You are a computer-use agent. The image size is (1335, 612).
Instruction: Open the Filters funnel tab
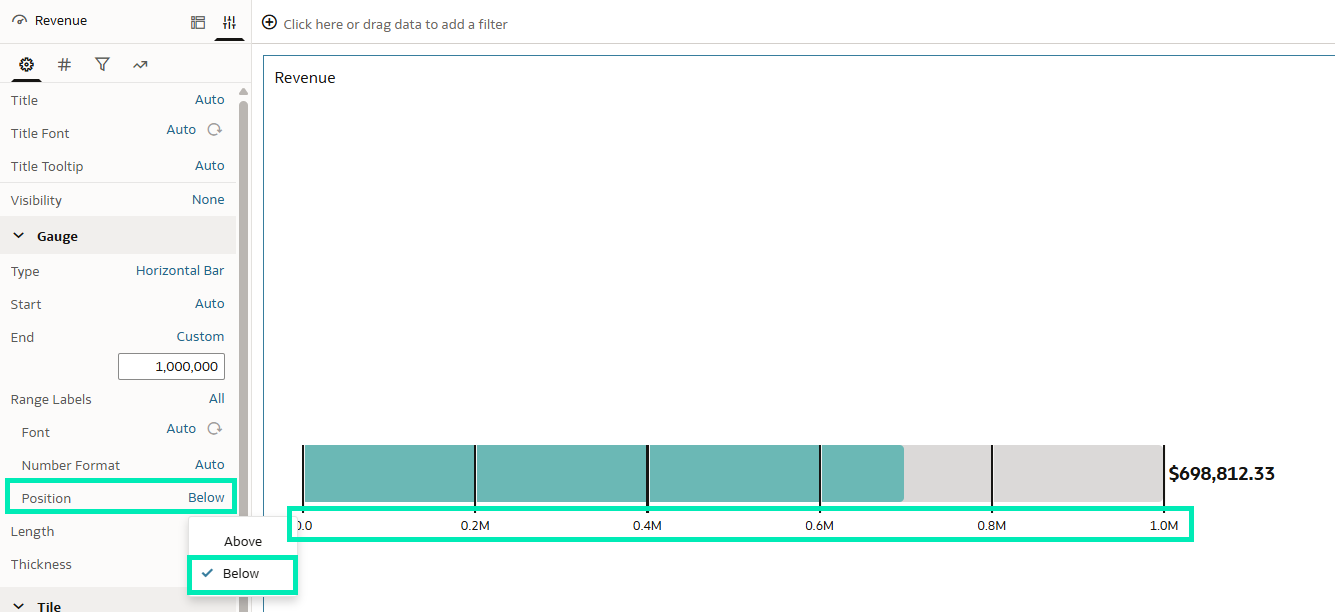(102, 64)
